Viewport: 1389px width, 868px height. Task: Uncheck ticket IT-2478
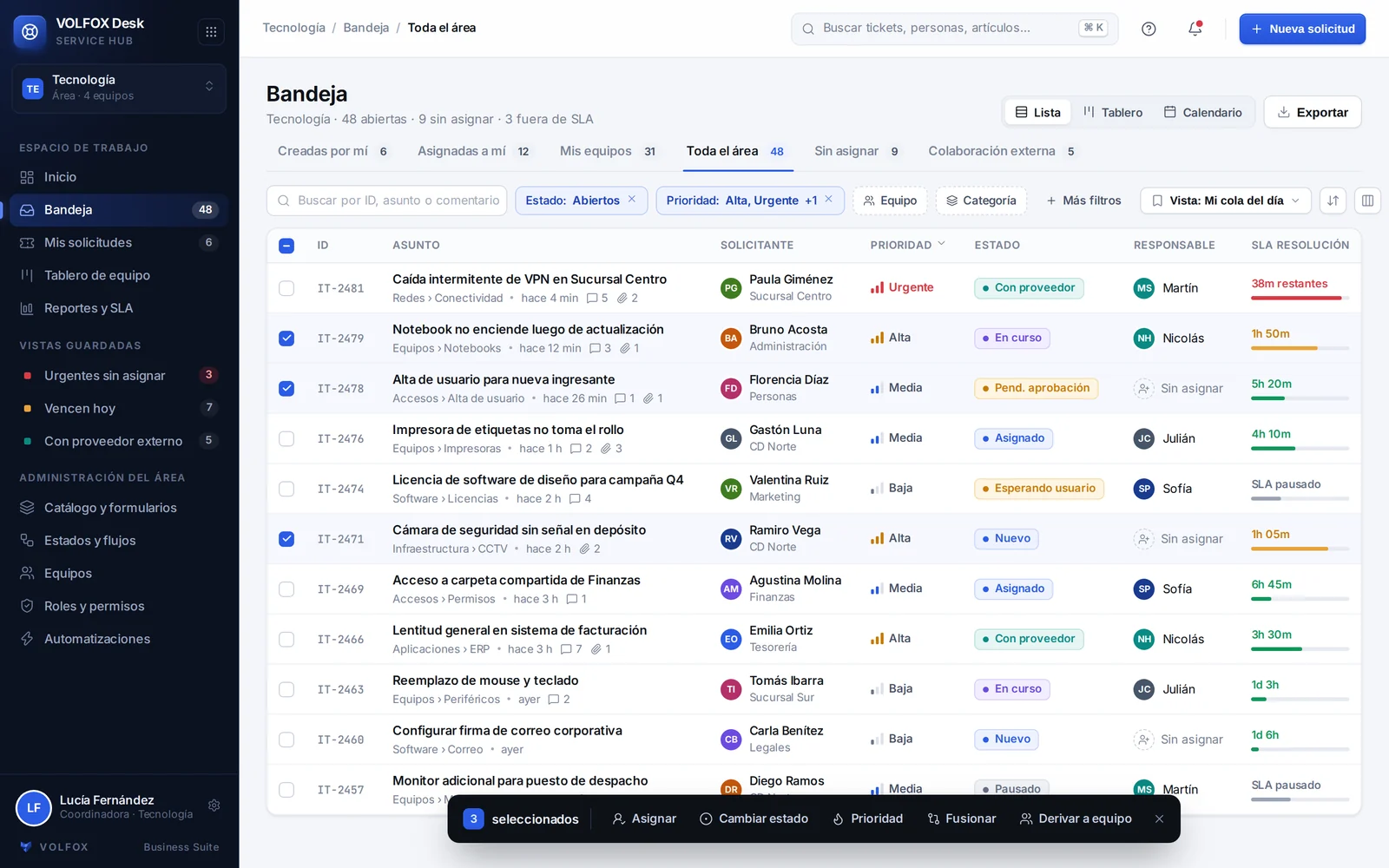[x=286, y=389]
